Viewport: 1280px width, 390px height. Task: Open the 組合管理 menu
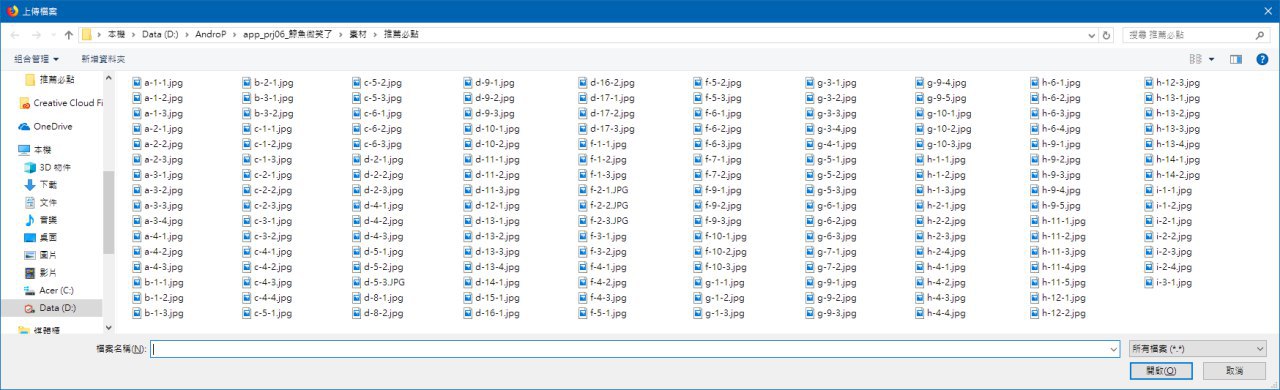coord(36,59)
